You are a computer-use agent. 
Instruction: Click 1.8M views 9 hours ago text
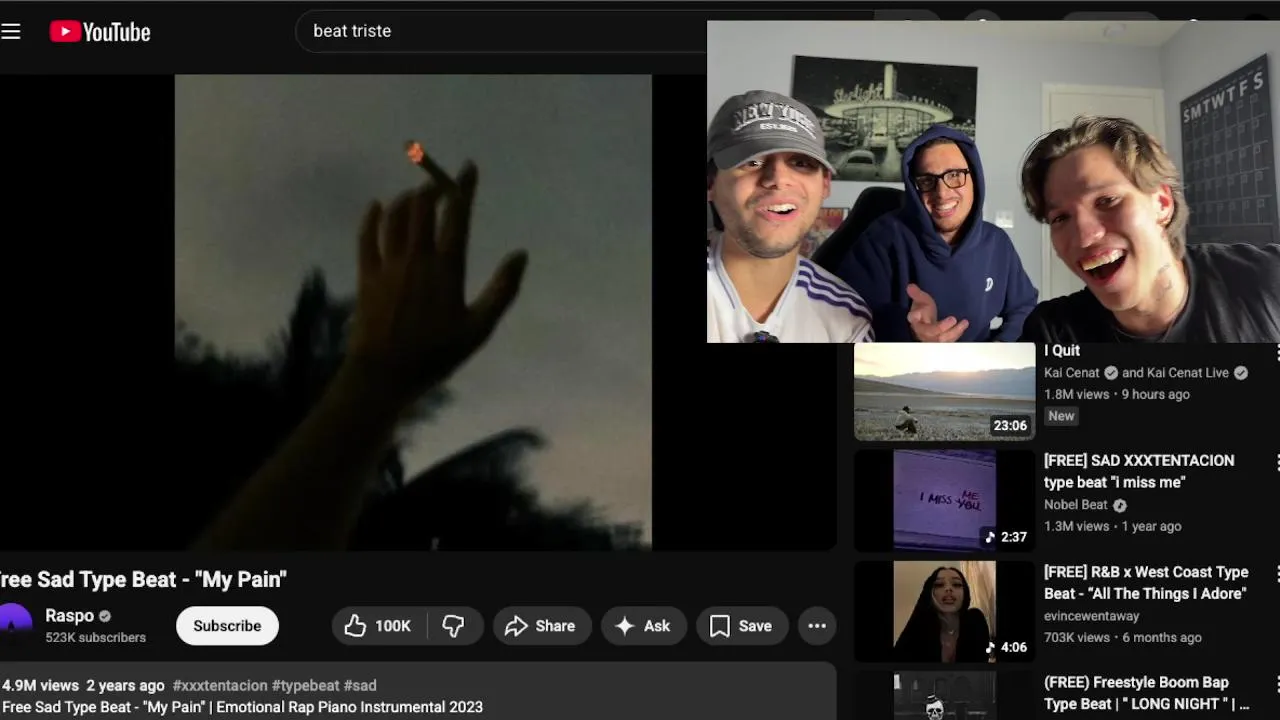pos(1117,394)
